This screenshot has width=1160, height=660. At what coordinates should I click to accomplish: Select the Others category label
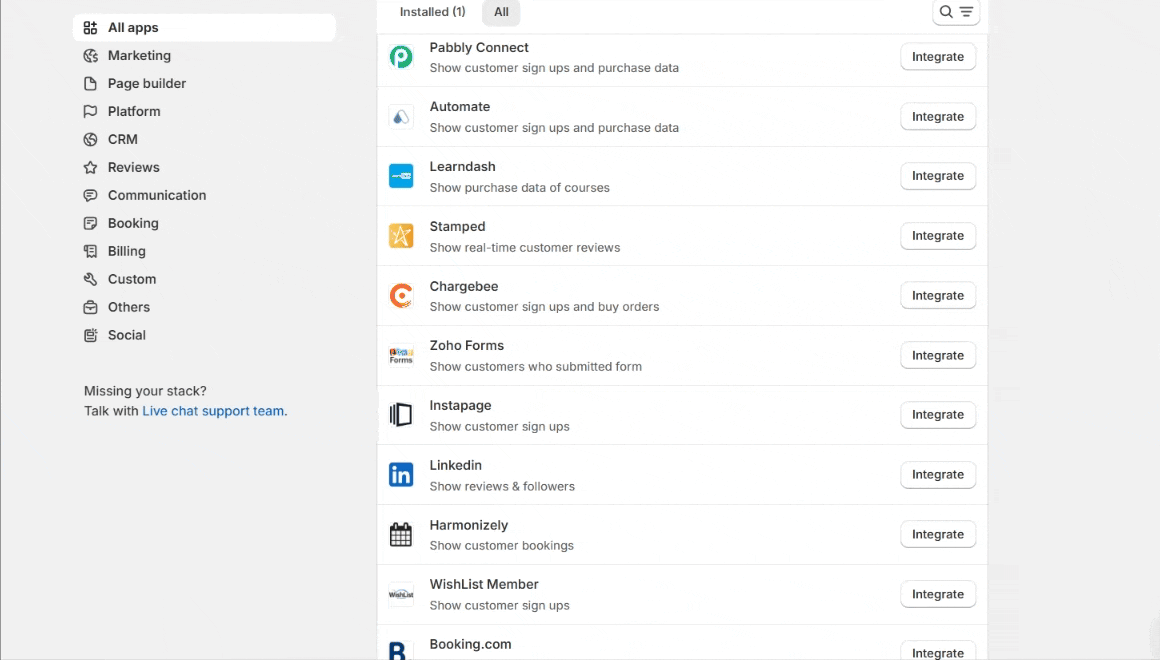point(129,307)
